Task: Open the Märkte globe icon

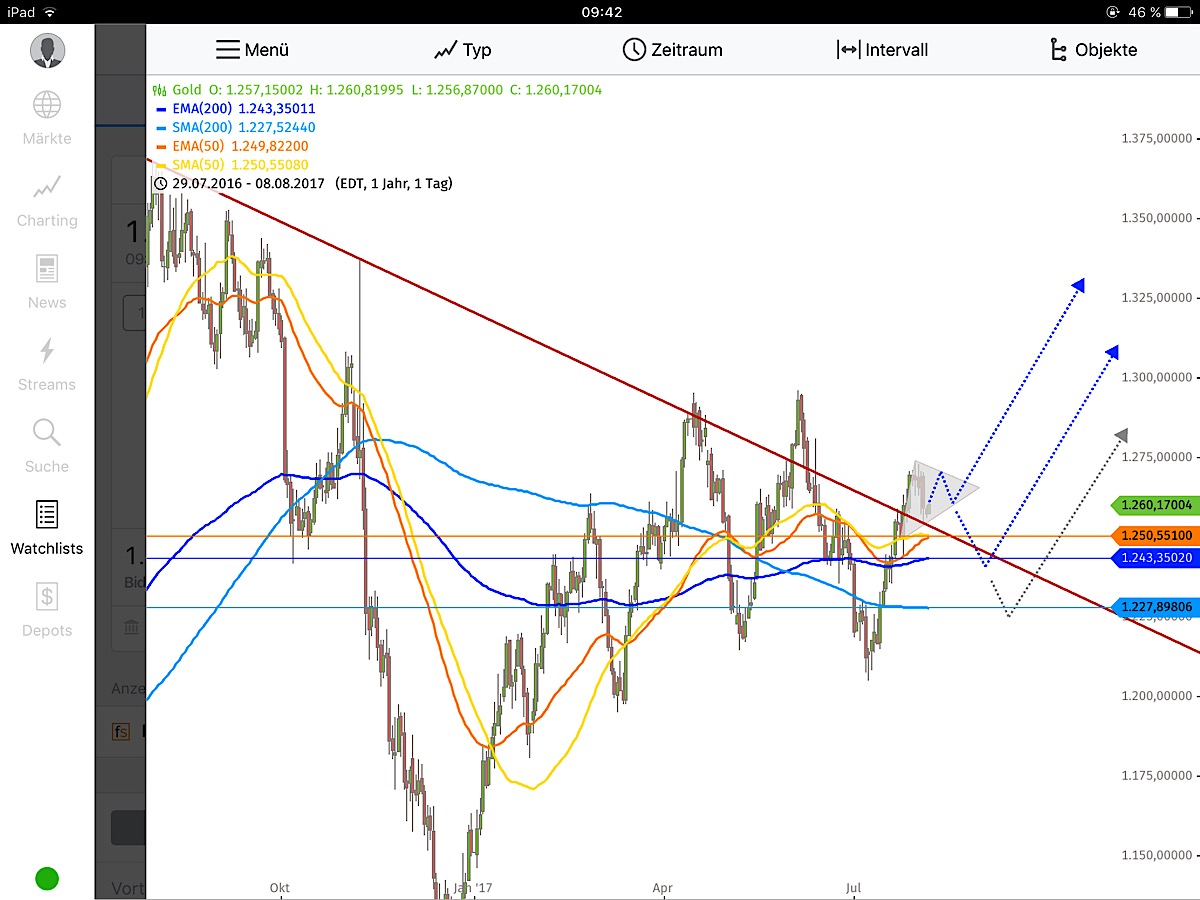Action: coord(45,104)
